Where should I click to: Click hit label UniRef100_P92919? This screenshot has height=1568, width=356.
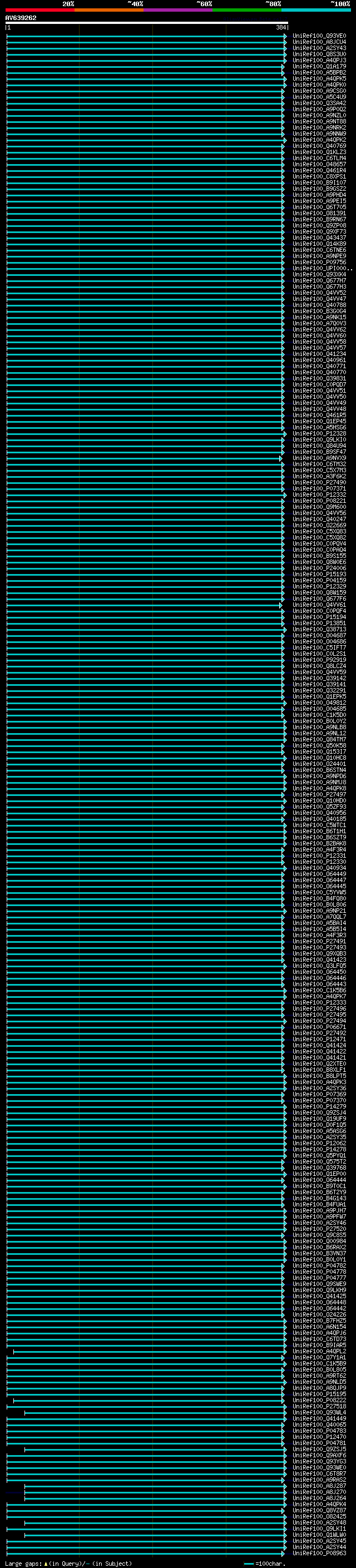(x=319, y=660)
